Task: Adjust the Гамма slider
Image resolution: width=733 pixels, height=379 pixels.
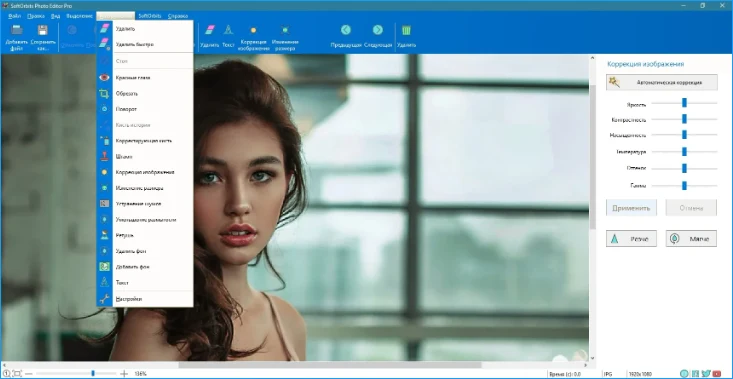Action: [x=684, y=186]
